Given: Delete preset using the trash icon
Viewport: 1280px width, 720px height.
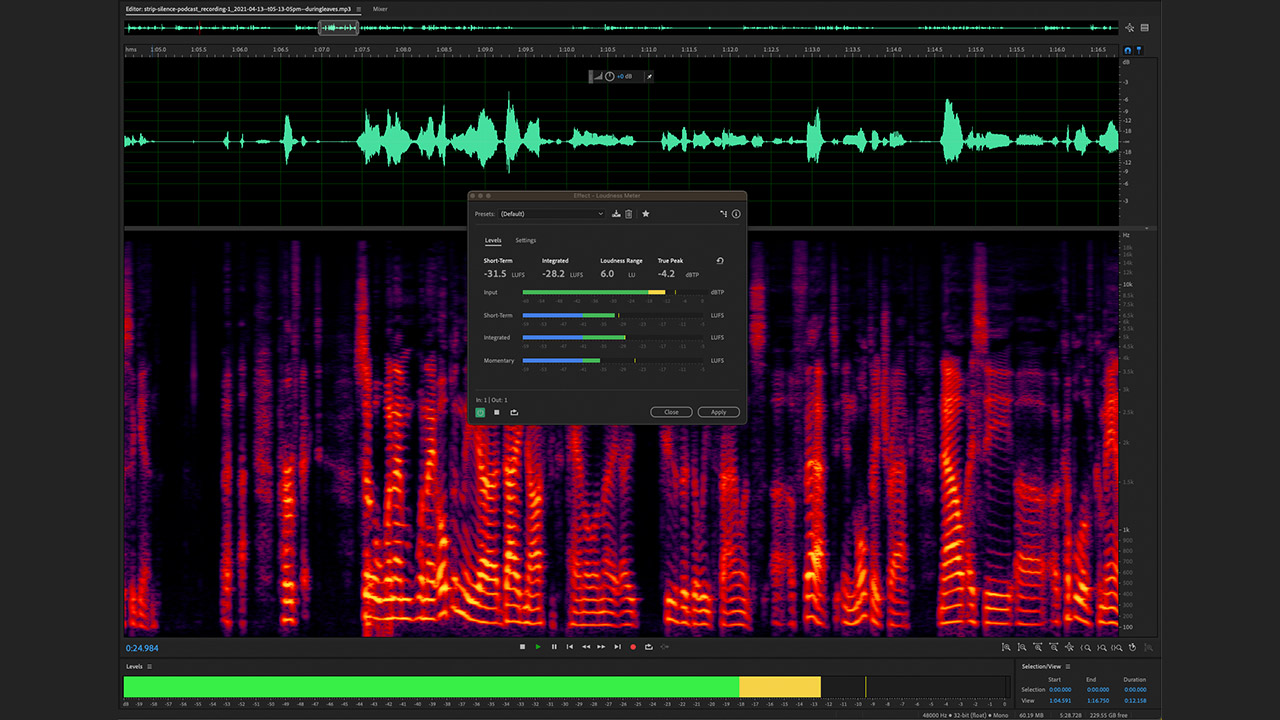Looking at the screenshot, I should [629, 214].
